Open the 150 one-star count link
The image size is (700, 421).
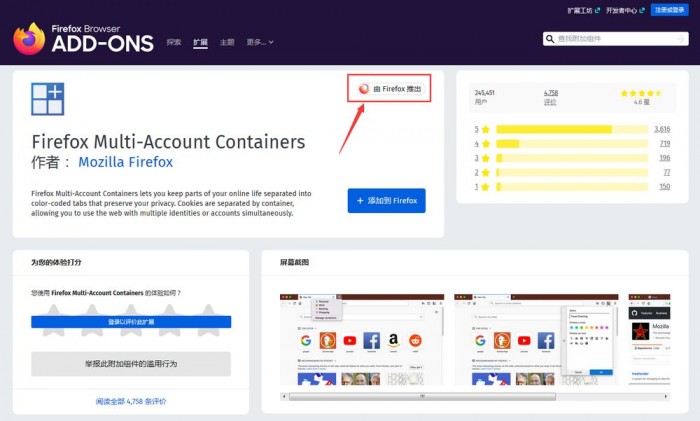(x=665, y=187)
